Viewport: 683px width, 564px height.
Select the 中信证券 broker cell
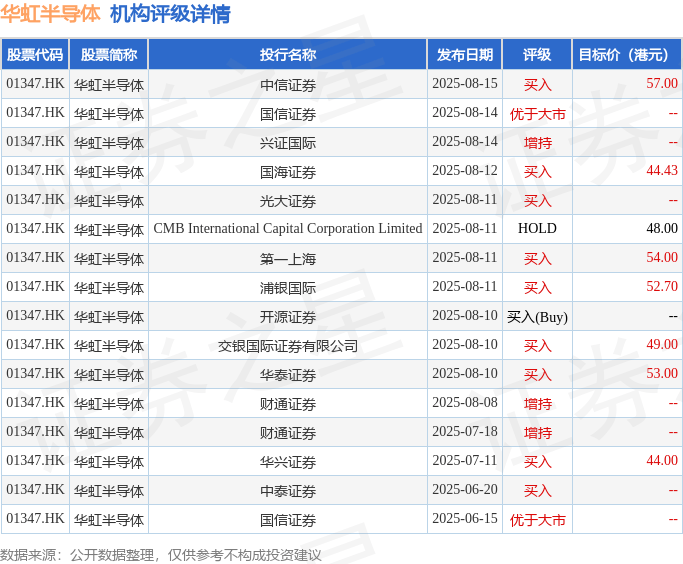[288, 84]
